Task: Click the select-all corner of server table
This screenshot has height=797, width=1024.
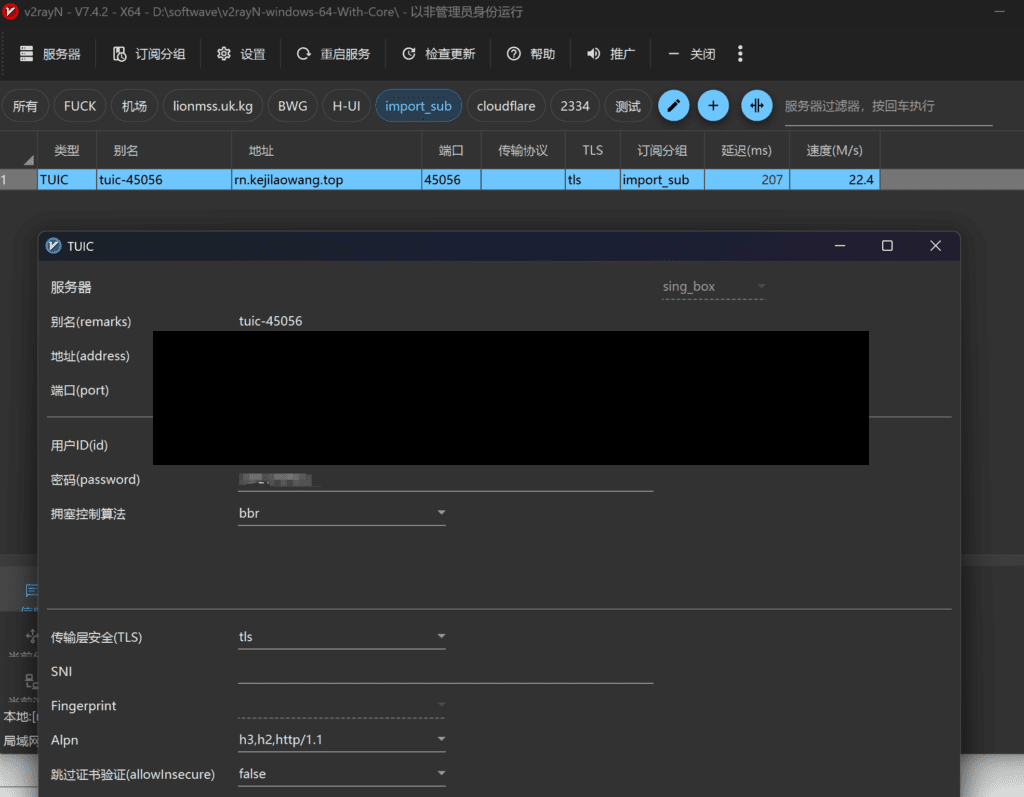Action: (x=18, y=150)
